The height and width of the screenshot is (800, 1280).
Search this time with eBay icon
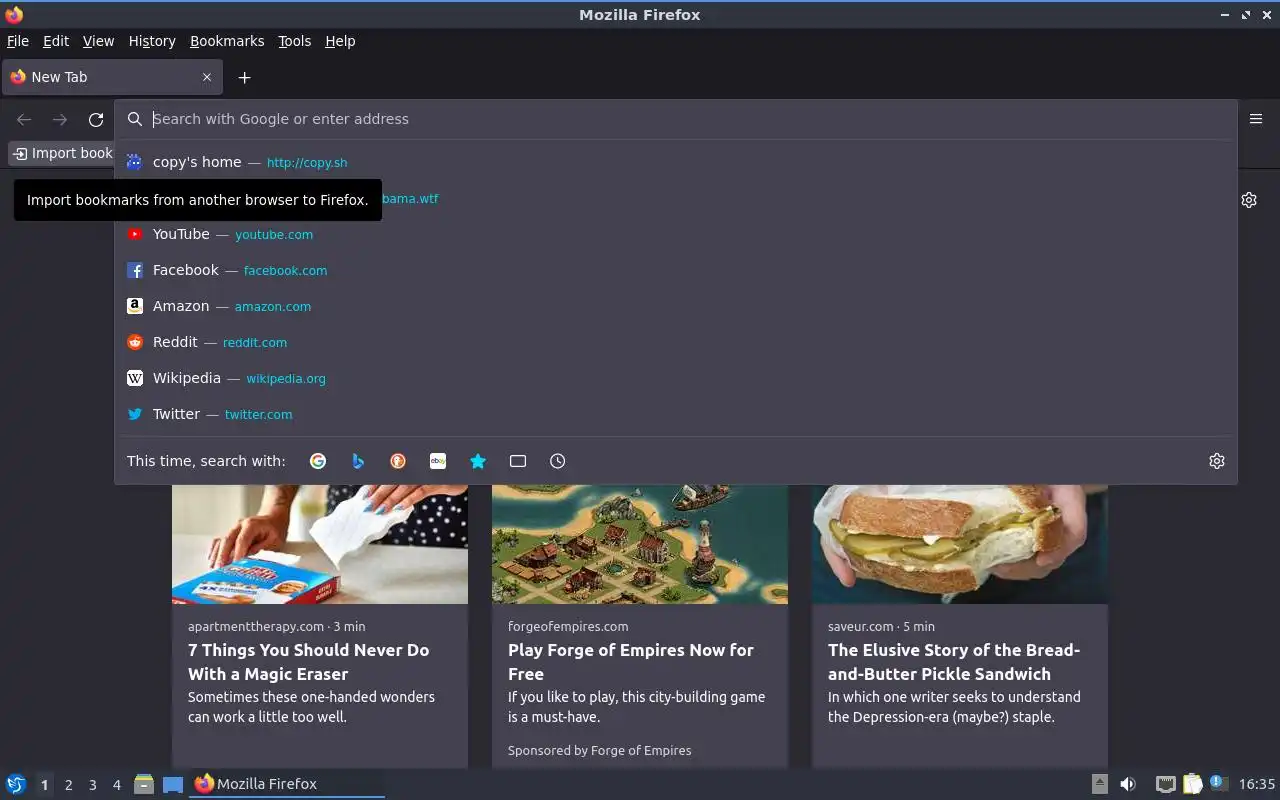click(x=438, y=461)
